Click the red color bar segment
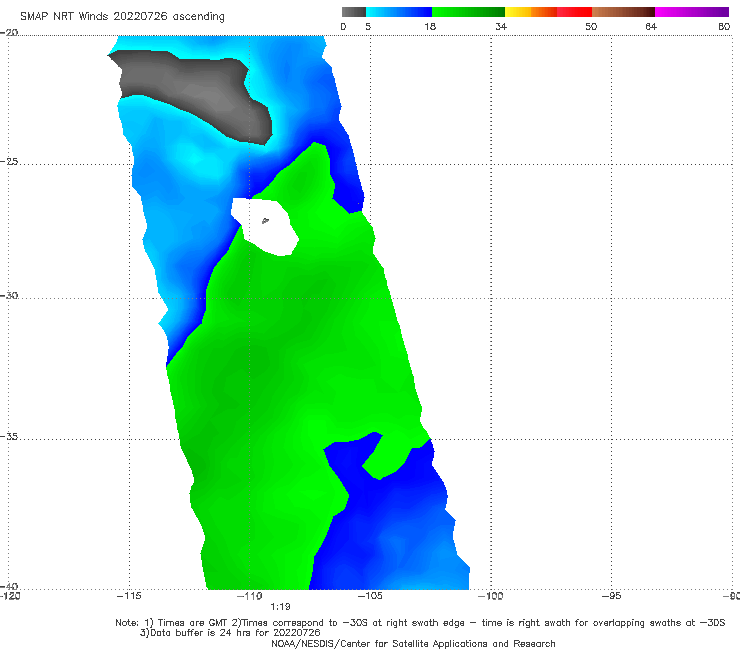This screenshot has width=740, height=650. 574,12
